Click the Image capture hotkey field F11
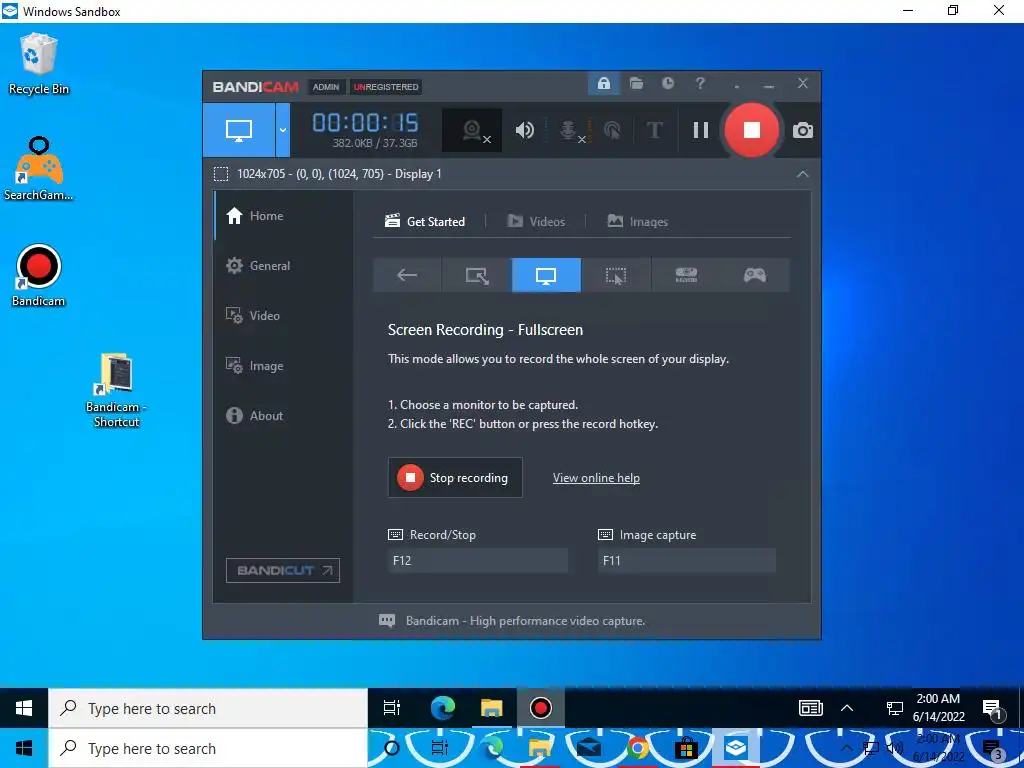 686,560
